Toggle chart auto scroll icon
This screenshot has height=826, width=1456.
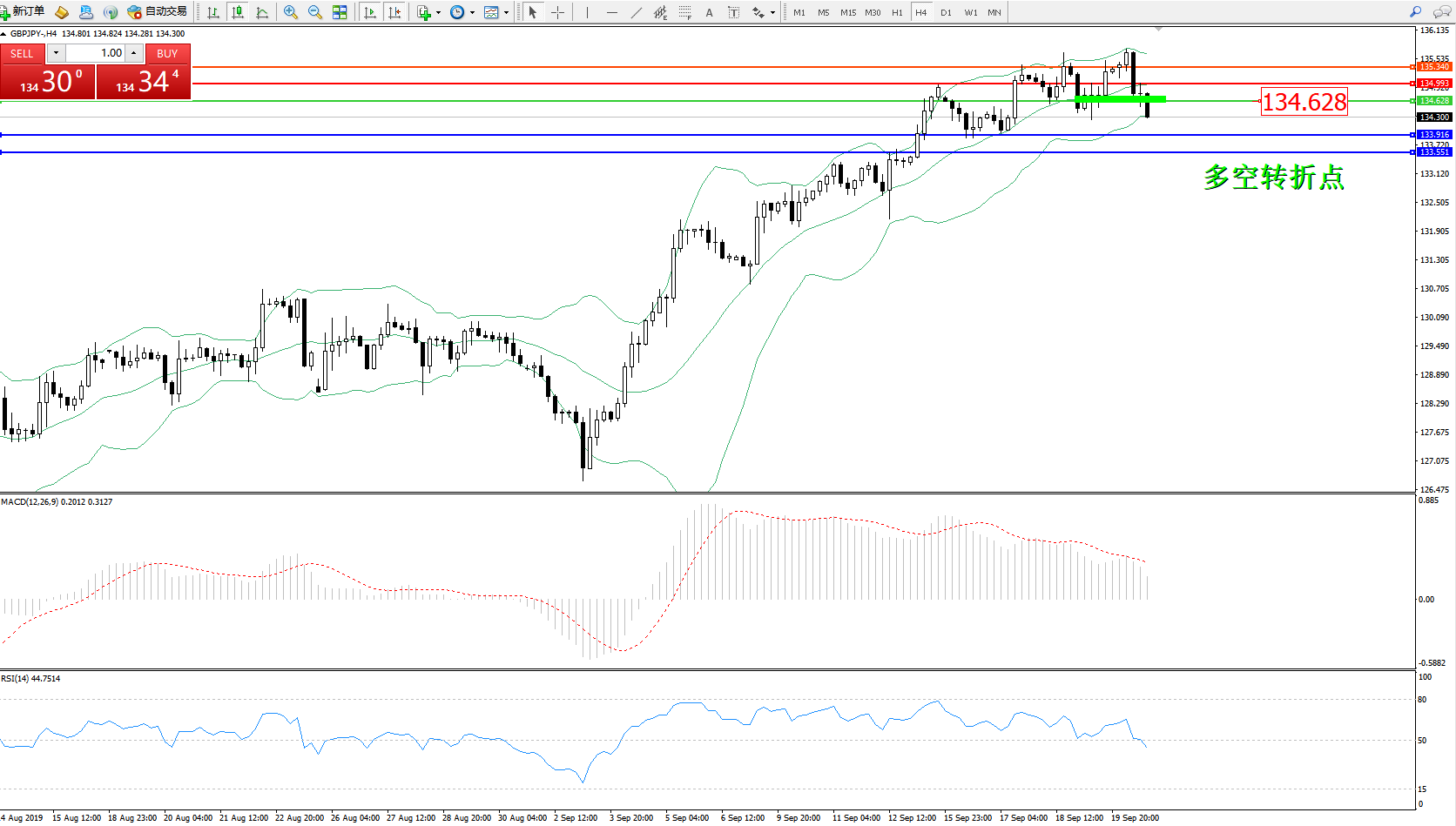[x=370, y=12]
